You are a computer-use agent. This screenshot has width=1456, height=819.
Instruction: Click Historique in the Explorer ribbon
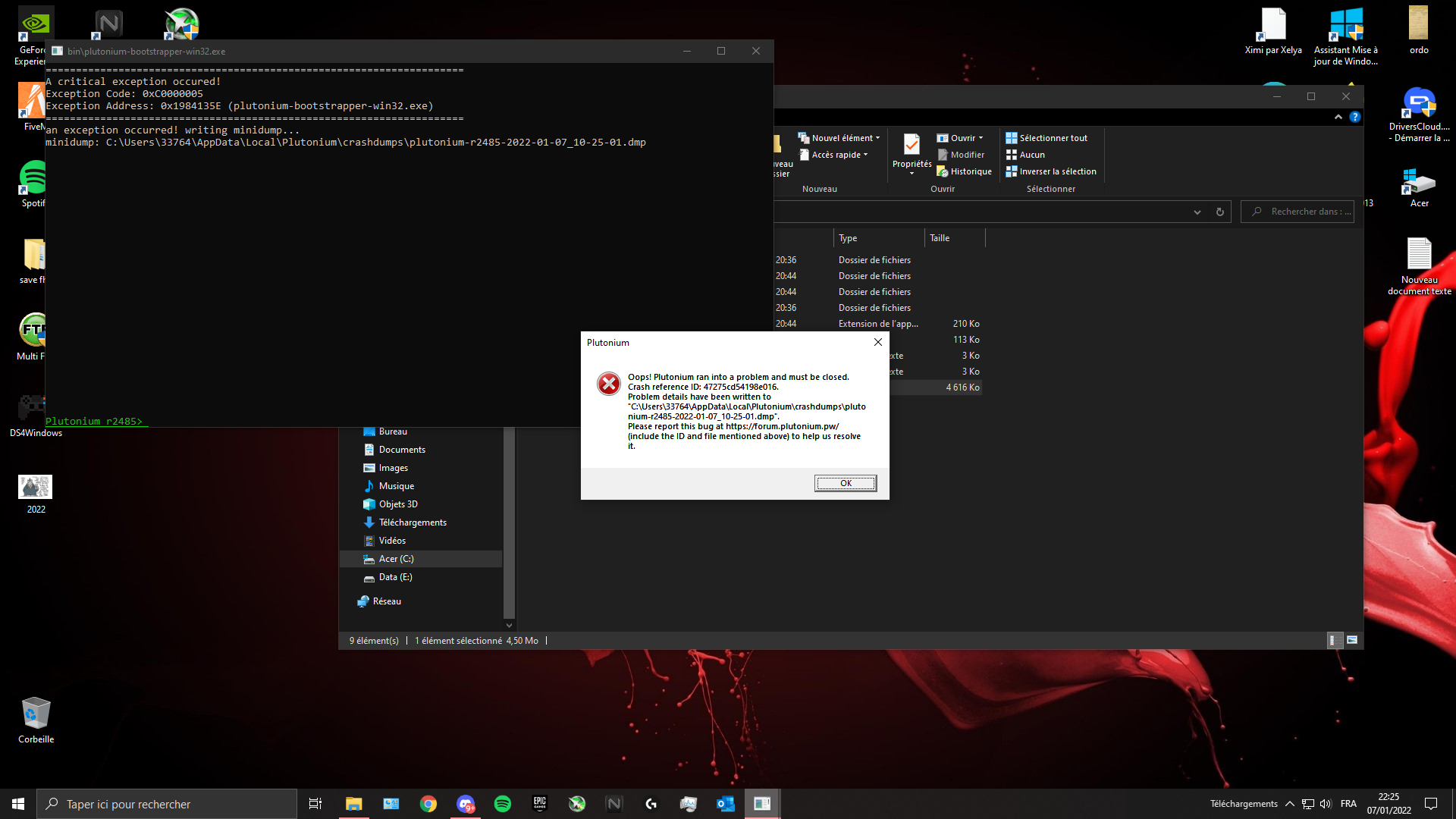pyautogui.click(x=964, y=171)
